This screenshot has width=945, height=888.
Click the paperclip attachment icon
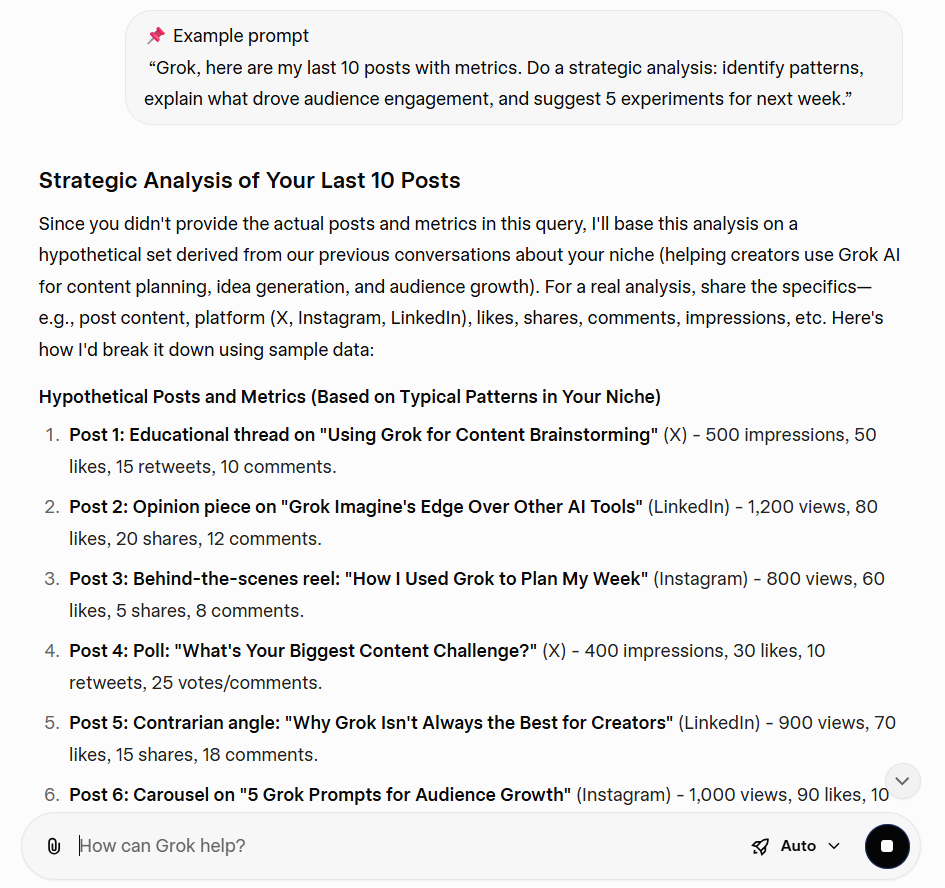pyautogui.click(x=54, y=845)
